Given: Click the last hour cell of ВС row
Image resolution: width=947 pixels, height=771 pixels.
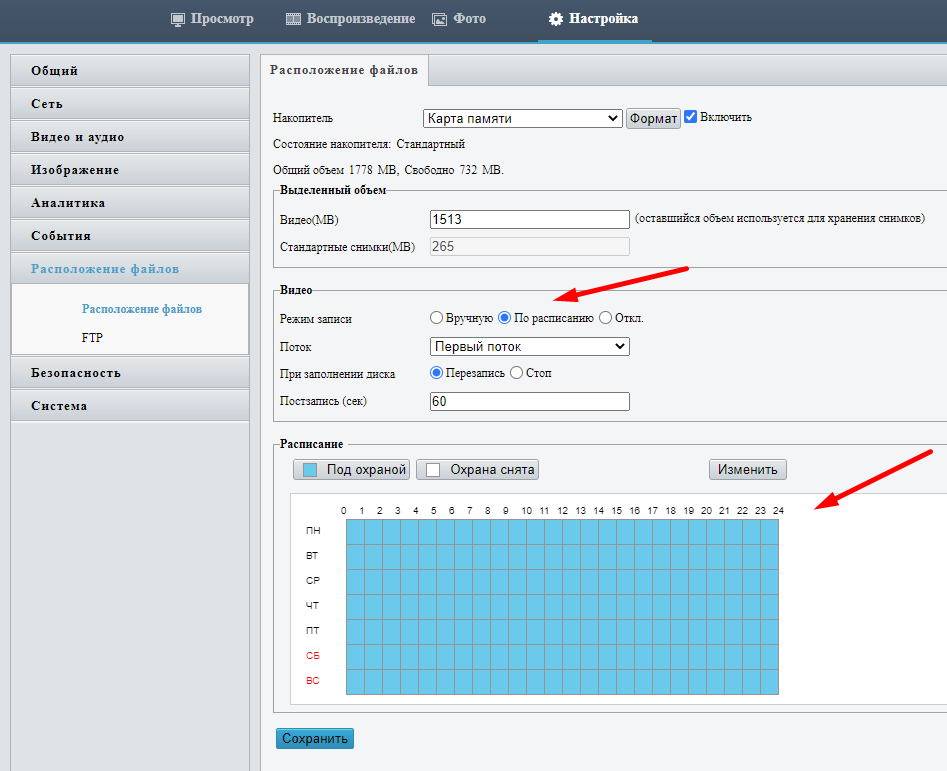Looking at the screenshot, I should [769, 682].
